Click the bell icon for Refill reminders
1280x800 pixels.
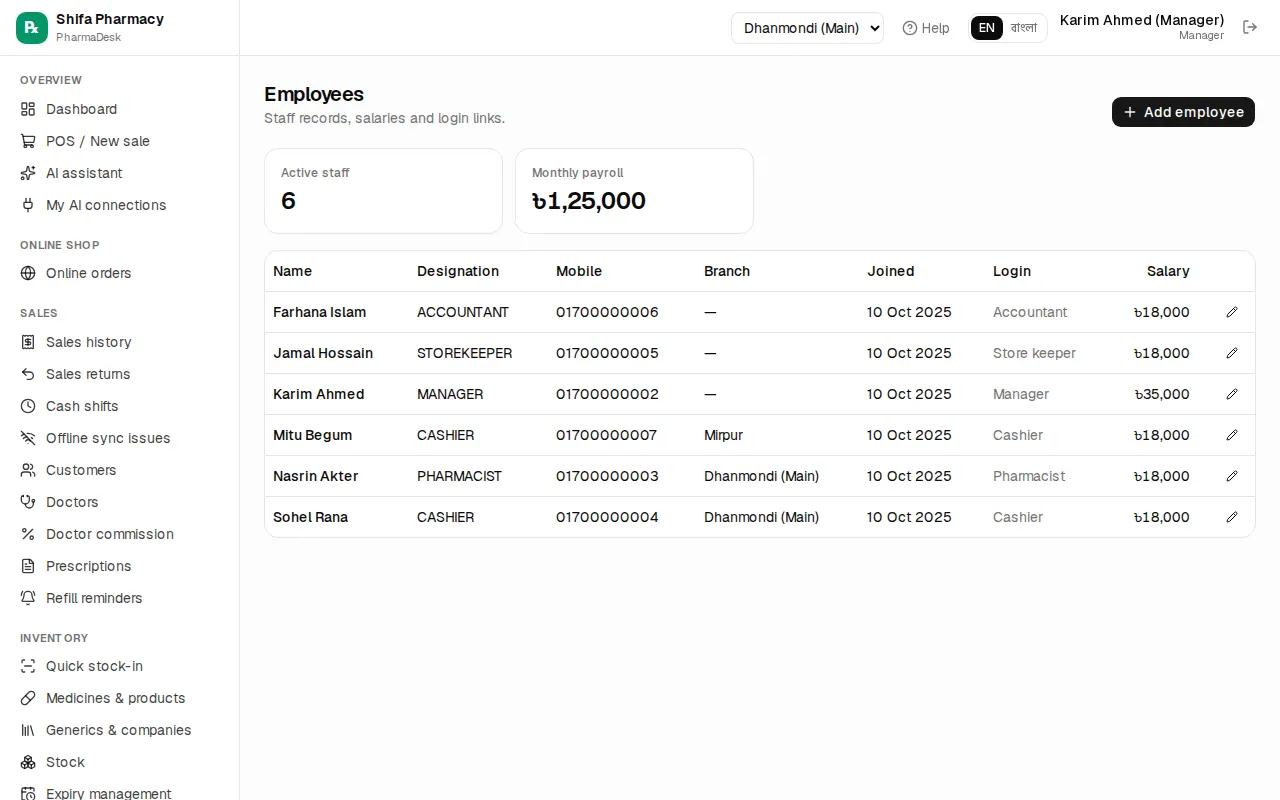(28, 598)
